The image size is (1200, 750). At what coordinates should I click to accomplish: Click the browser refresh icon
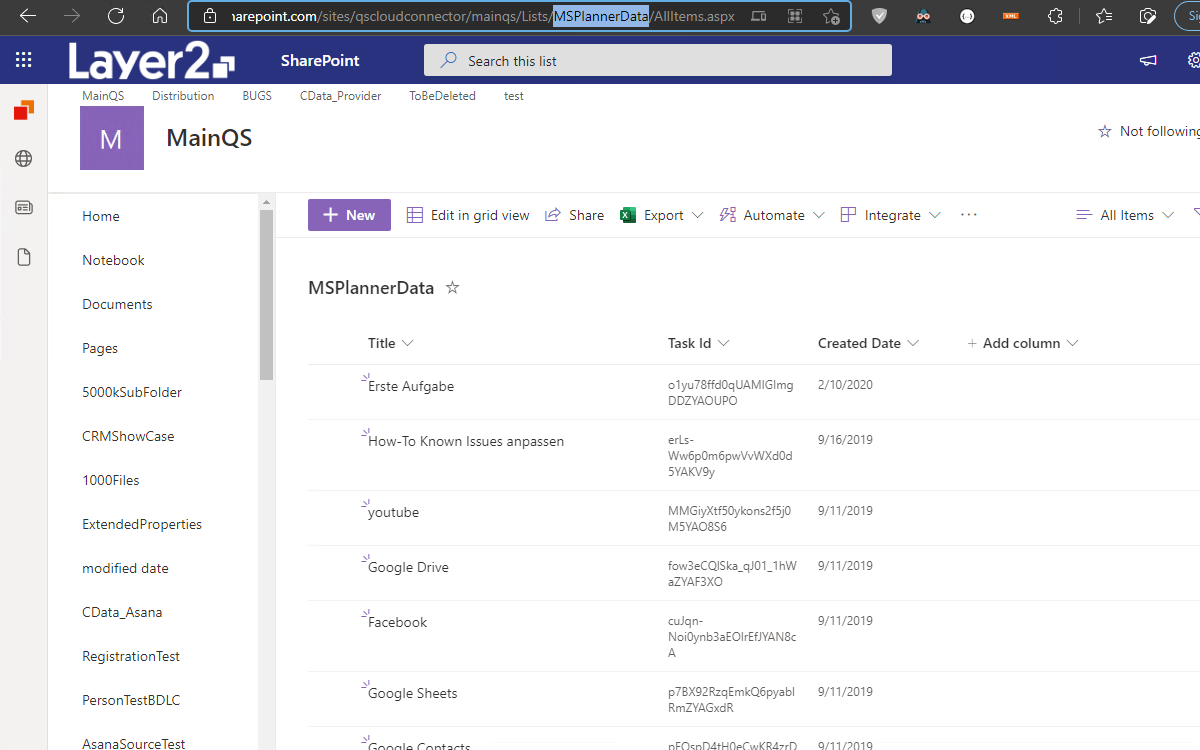click(116, 16)
